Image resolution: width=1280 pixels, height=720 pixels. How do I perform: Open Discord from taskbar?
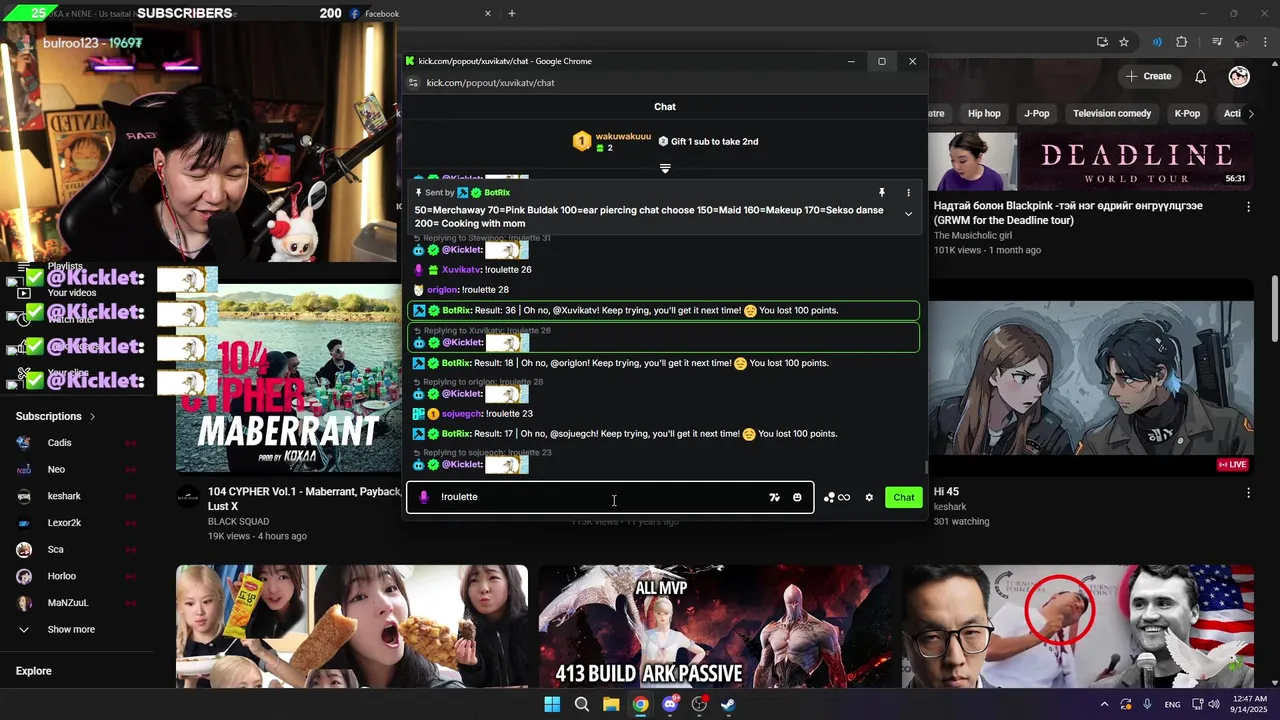click(670, 705)
